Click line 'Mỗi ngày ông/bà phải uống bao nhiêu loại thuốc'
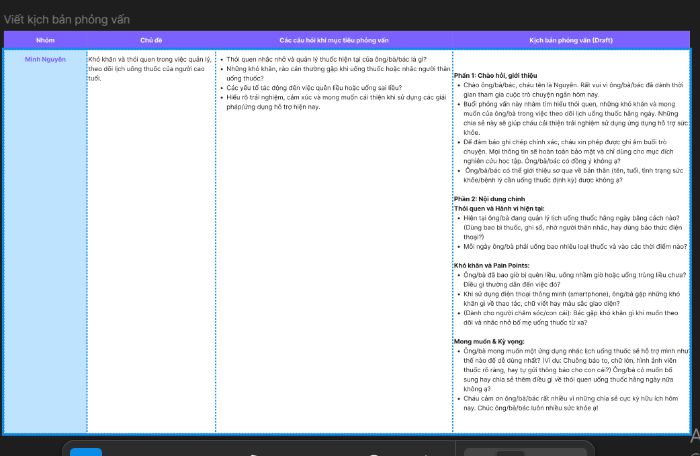 click(575, 247)
